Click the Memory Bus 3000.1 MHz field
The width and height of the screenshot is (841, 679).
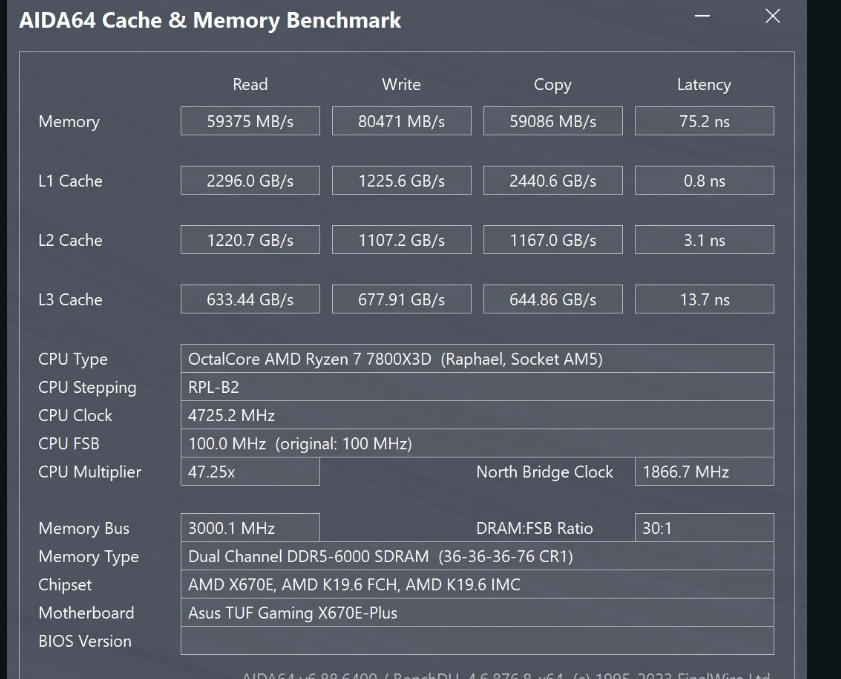pos(250,528)
